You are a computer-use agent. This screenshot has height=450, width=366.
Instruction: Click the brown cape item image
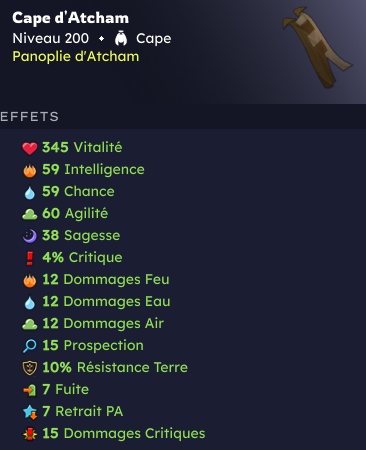tap(316, 47)
